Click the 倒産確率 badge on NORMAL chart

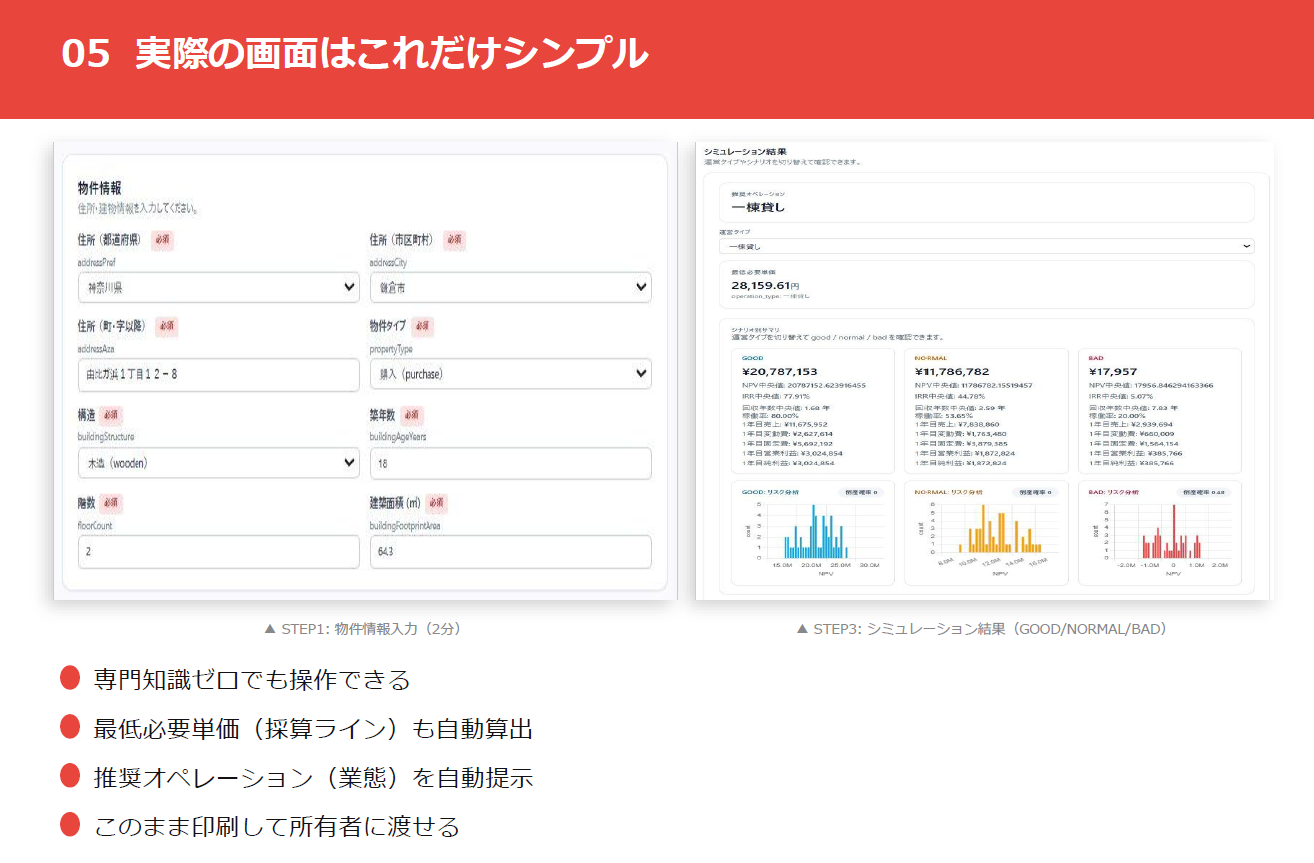pyautogui.click(x=1035, y=493)
